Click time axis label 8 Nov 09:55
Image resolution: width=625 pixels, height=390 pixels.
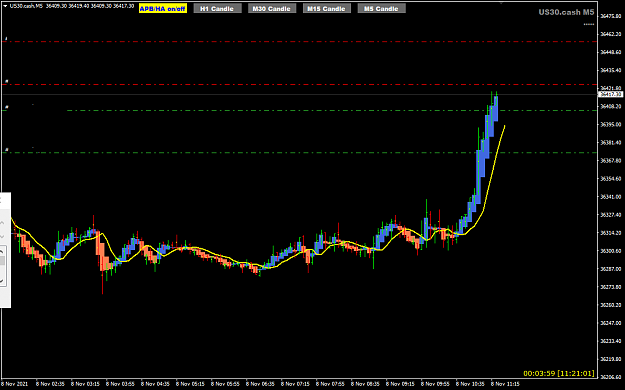[435, 384]
